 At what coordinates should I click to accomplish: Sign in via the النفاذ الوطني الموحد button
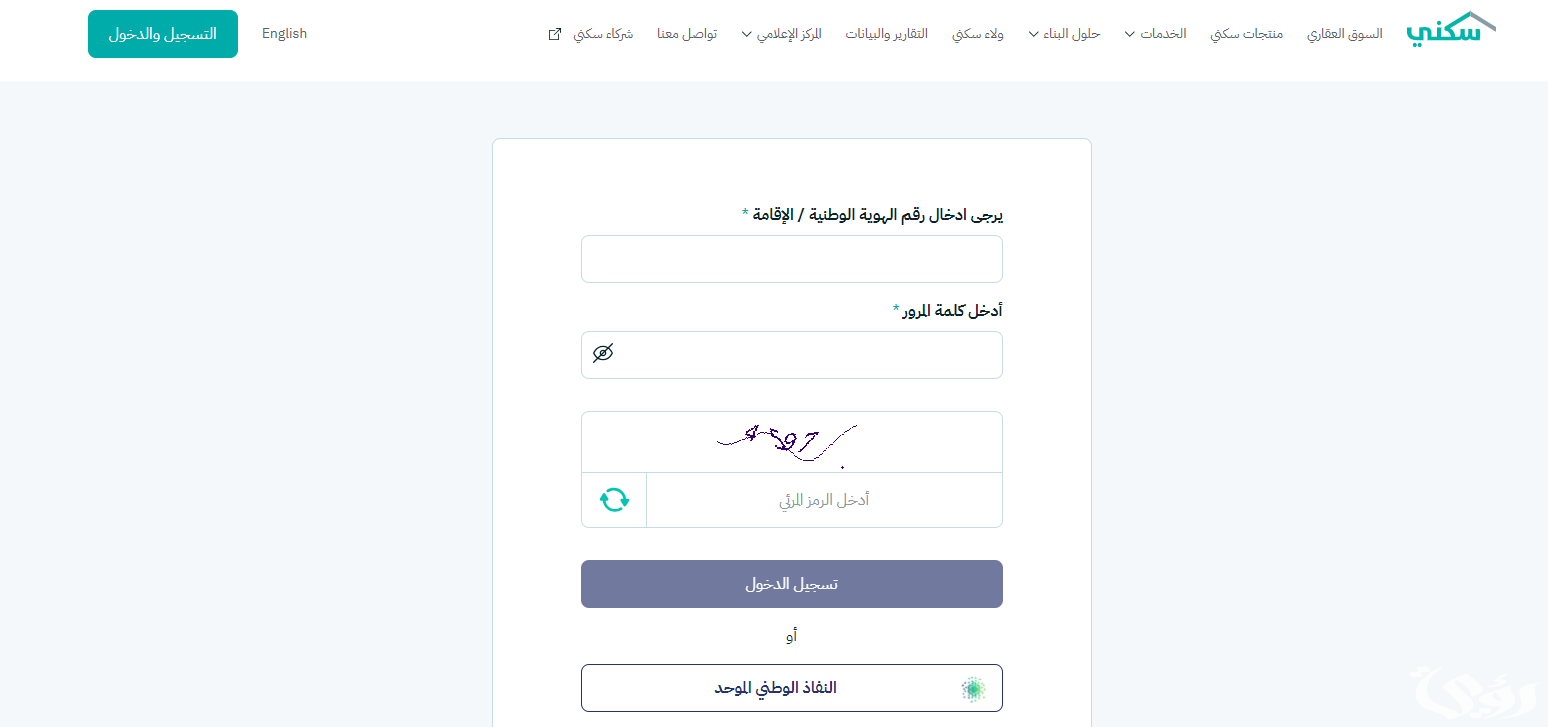pos(792,688)
